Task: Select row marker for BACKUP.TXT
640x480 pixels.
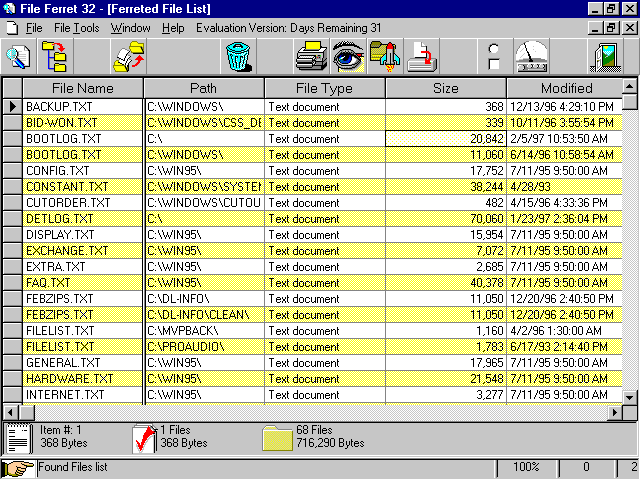Action: point(12,106)
